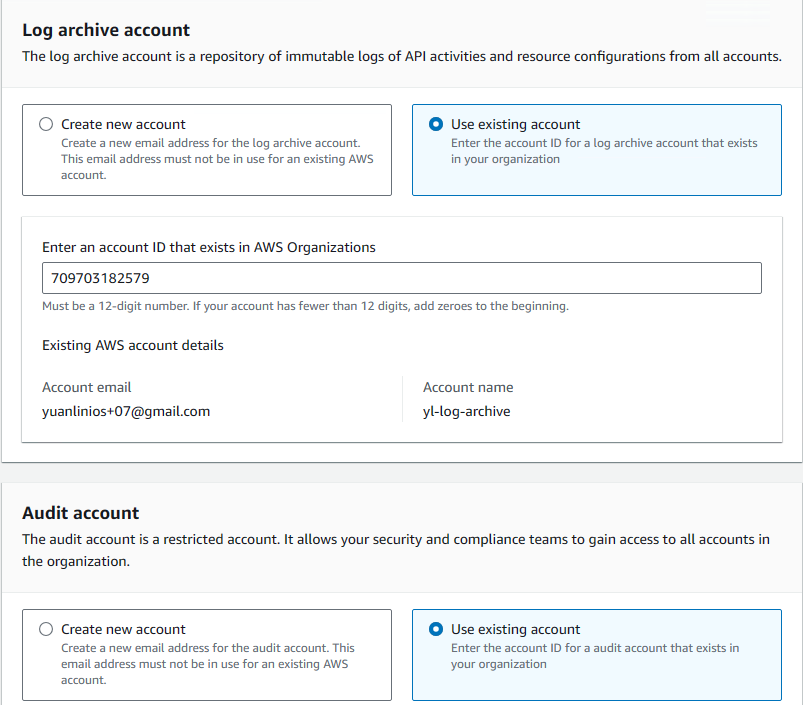Image resolution: width=803 pixels, height=705 pixels.
Task: Click the Account email label
Action: [87, 388]
